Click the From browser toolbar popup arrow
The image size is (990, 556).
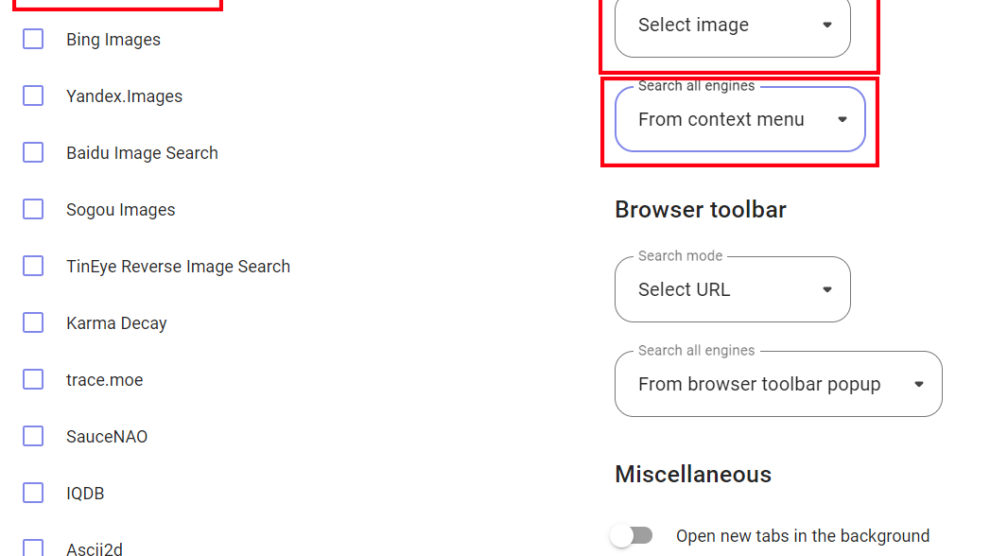(919, 384)
